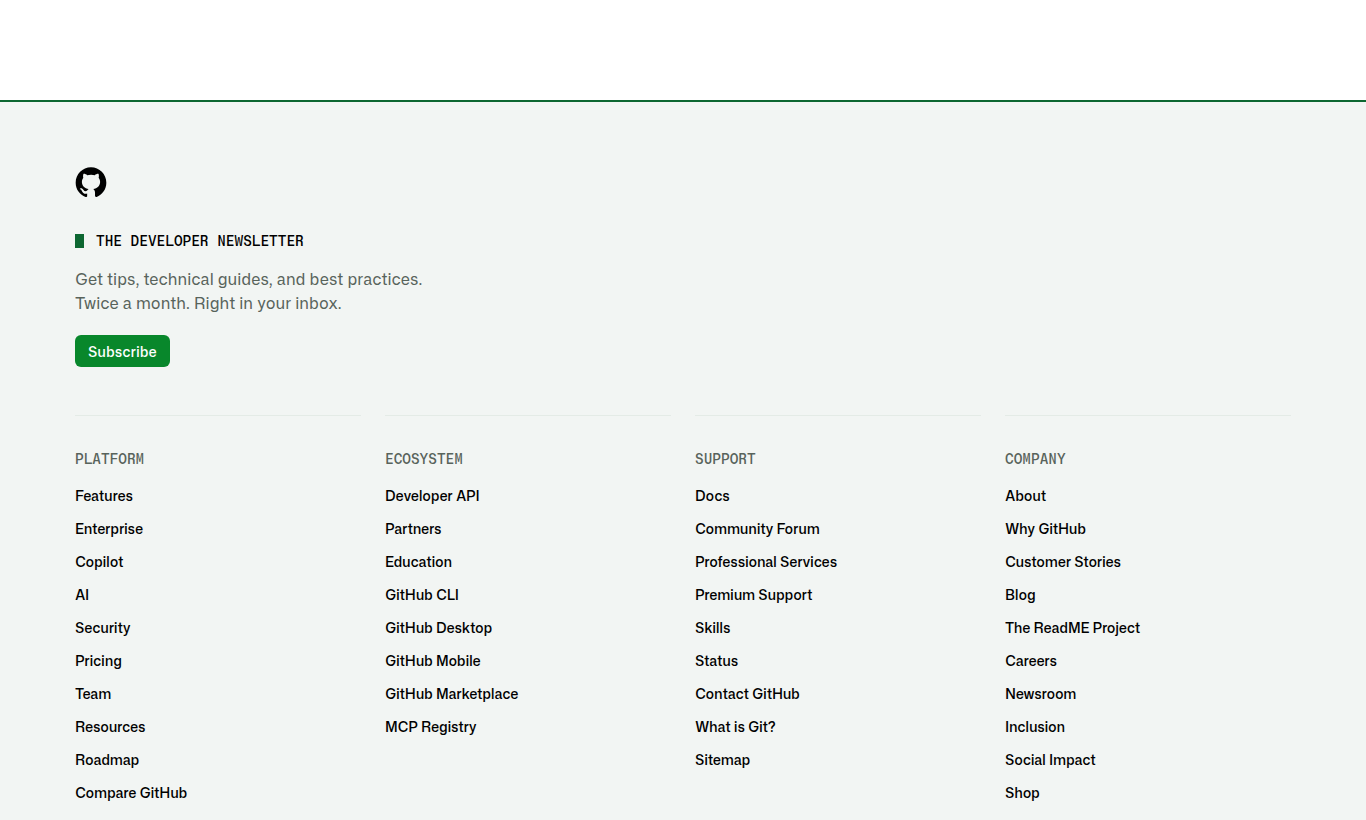Click the PLATFORM column heading
This screenshot has width=1366, height=820.
(x=109, y=459)
